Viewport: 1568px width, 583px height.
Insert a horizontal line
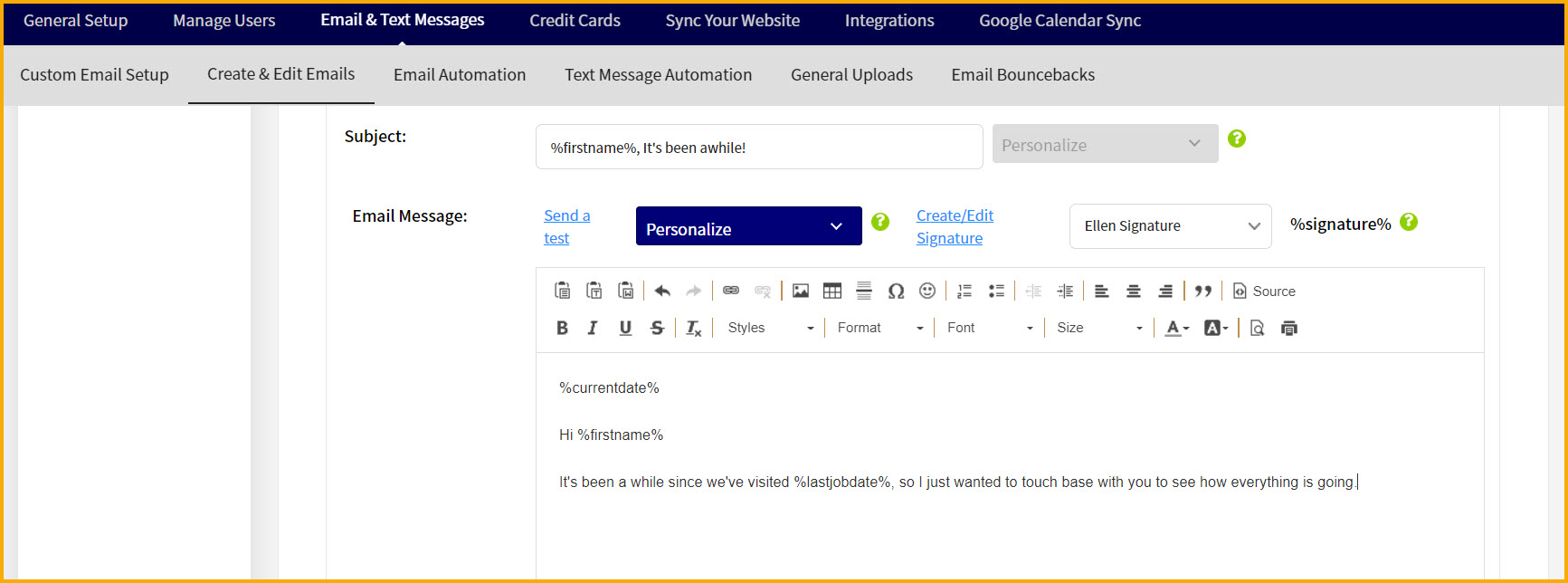tap(864, 291)
